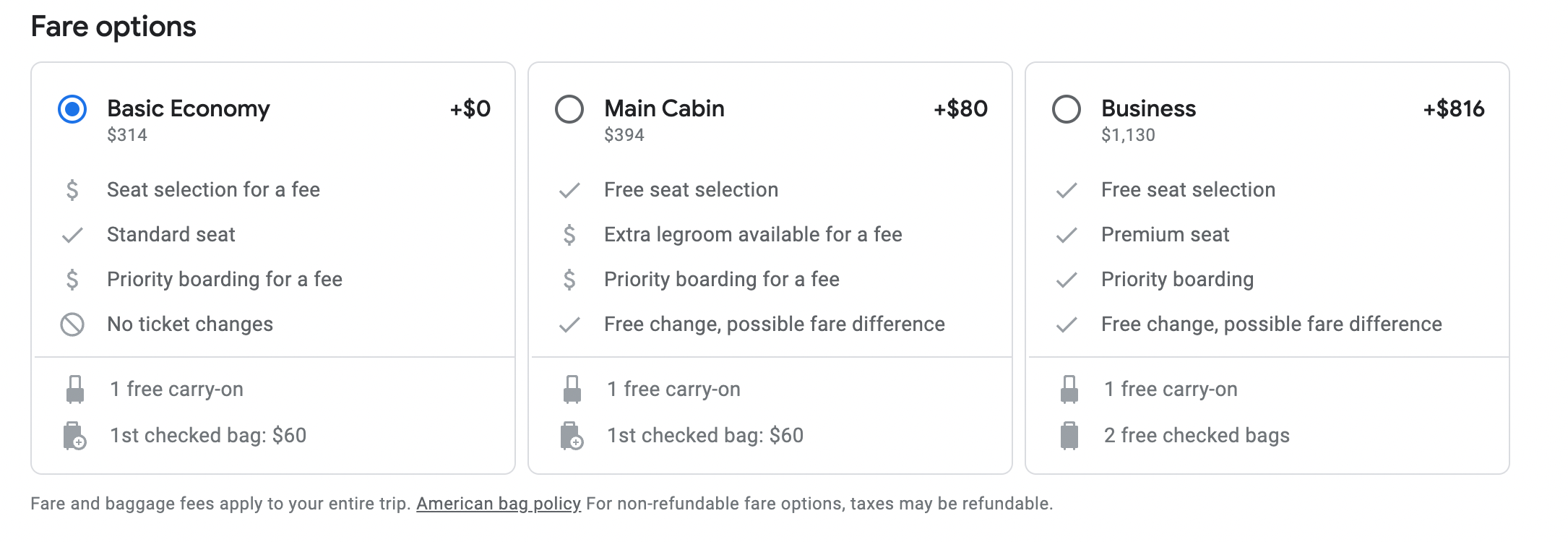Click the Basic Economy fare title
Screen dimensions: 1568x542
(188, 109)
